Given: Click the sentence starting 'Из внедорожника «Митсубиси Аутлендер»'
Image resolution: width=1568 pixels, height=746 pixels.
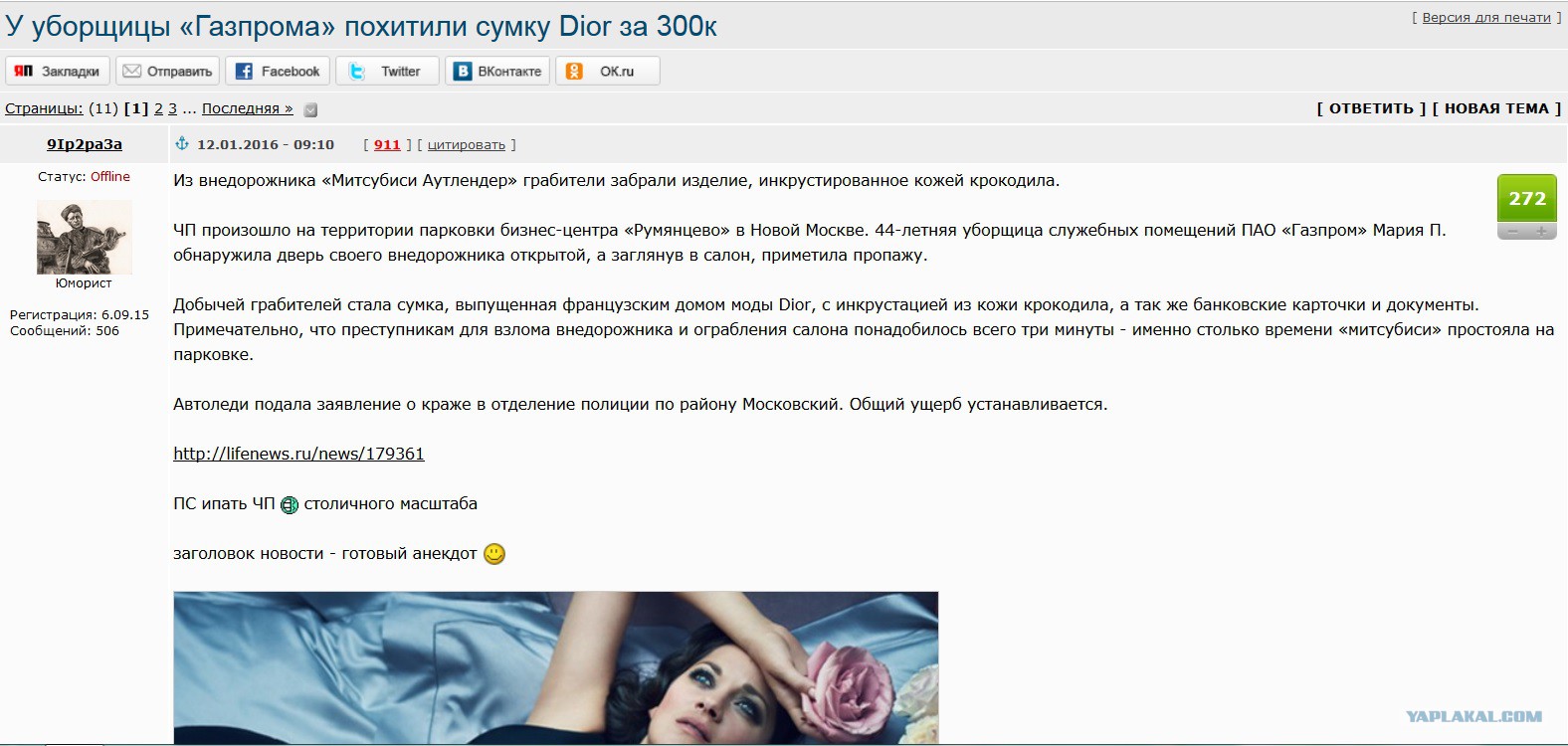Looking at the screenshot, I should click(x=617, y=181).
